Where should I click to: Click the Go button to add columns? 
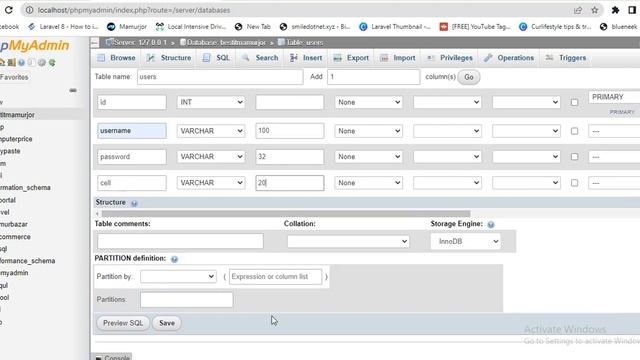click(x=469, y=77)
